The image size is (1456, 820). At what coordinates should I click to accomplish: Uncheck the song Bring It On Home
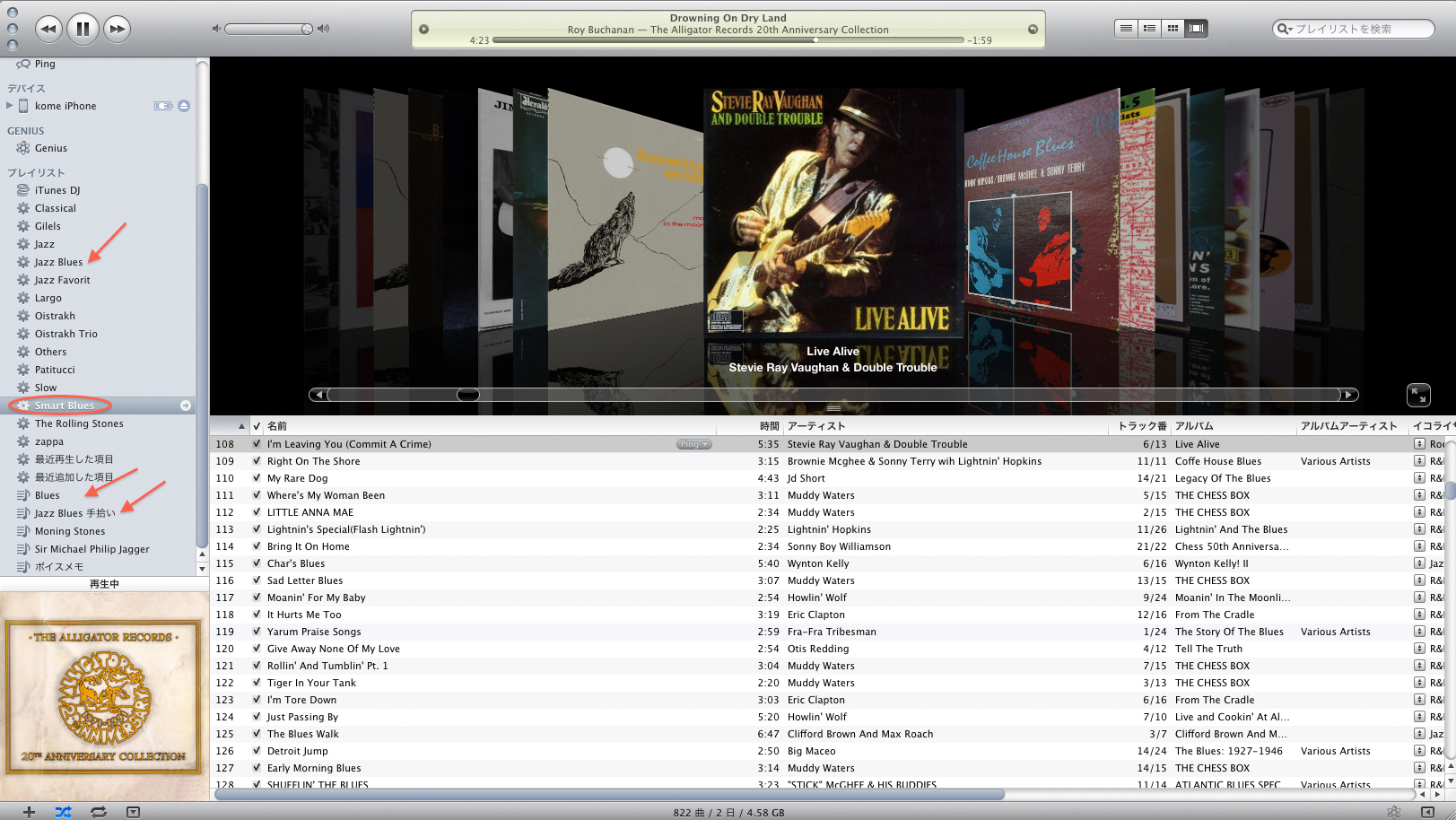[257, 546]
